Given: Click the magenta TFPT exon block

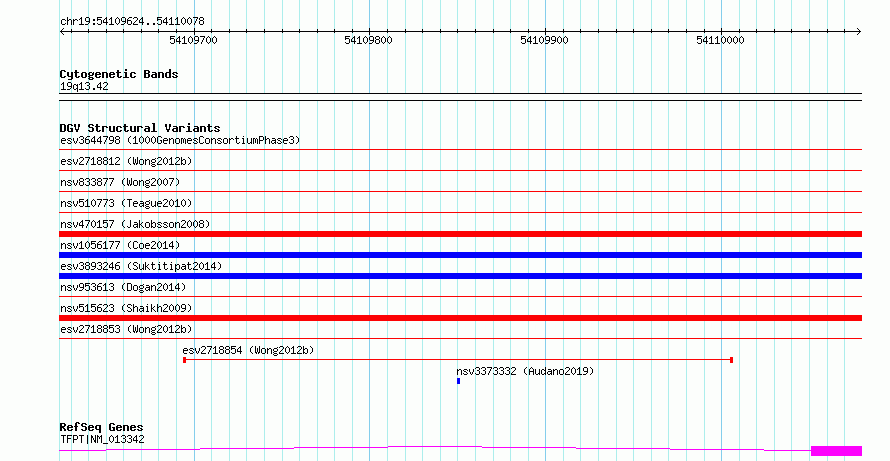Looking at the screenshot, I should pyautogui.click(x=837, y=451).
